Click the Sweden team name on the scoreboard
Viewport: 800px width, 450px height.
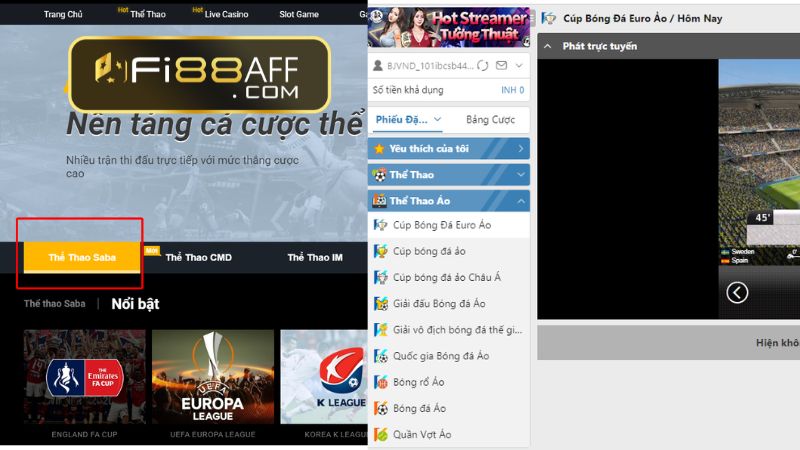click(x=743, y=252)
